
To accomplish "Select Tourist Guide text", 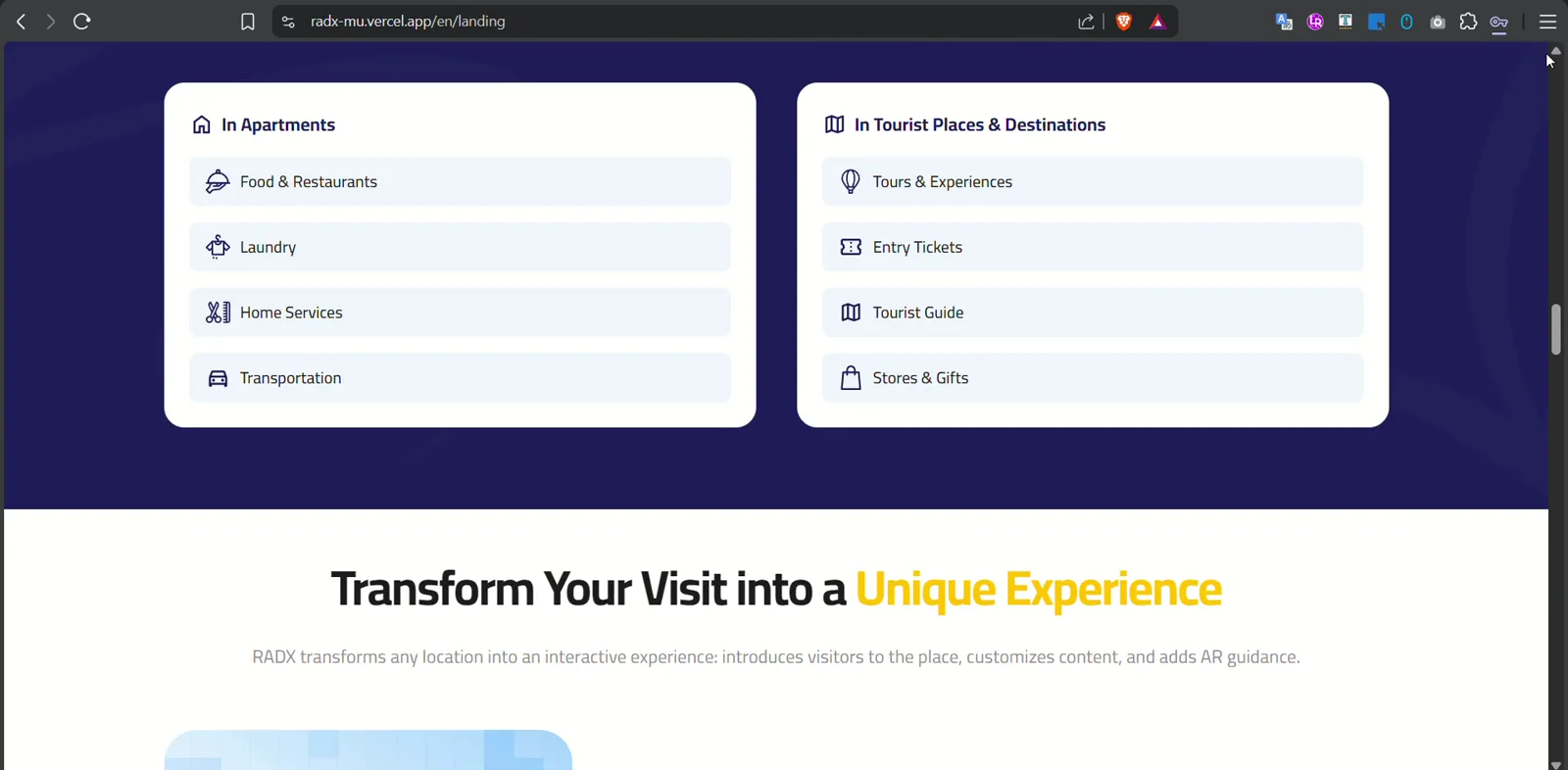I will pos(918,313).
